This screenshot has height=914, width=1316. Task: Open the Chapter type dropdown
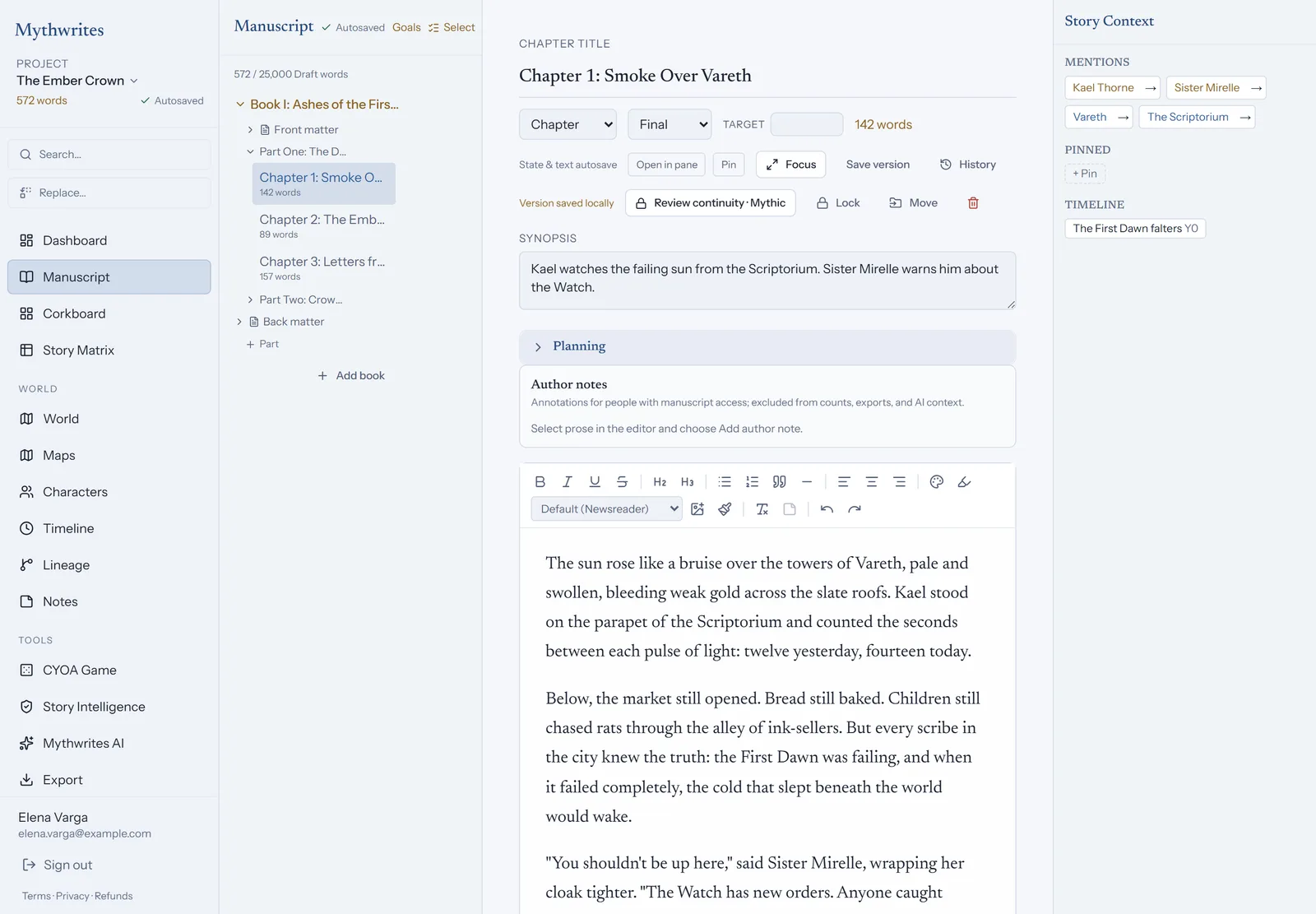coord(568,124)
